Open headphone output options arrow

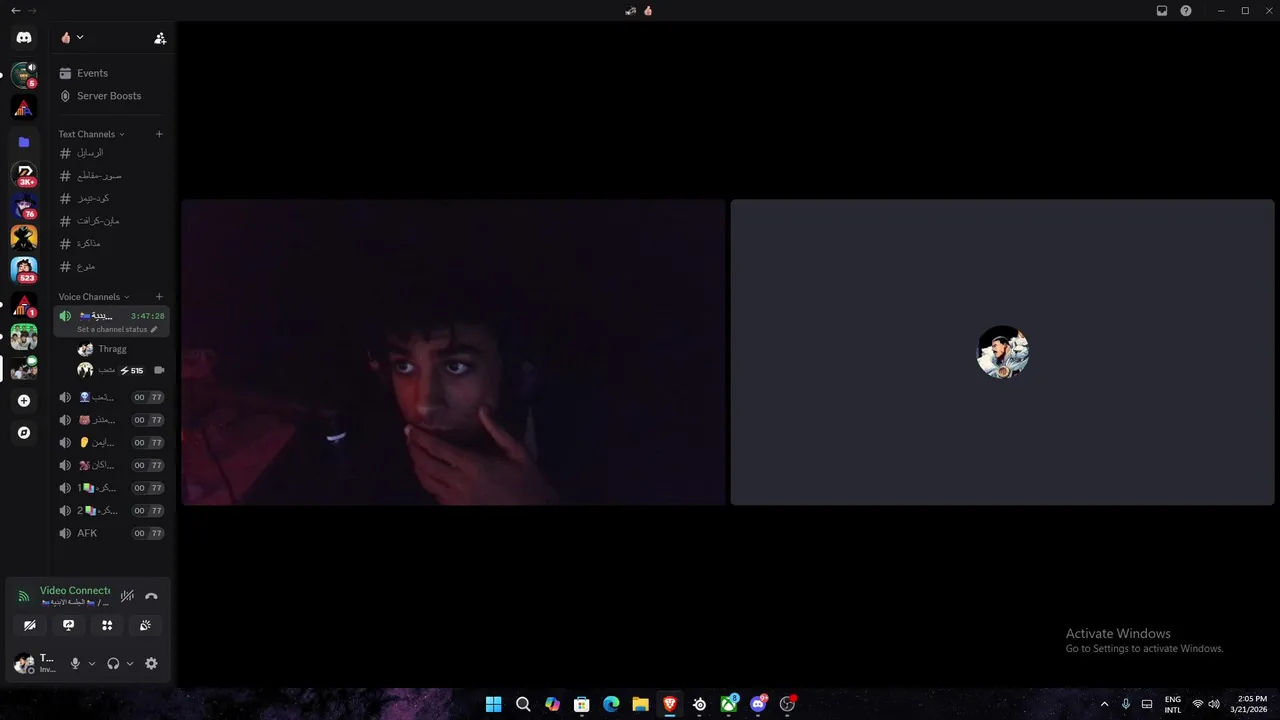[130, 663]
